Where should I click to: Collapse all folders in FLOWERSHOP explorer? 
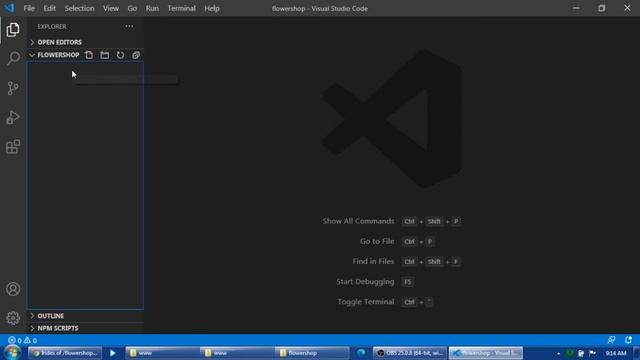coord(136,55)
